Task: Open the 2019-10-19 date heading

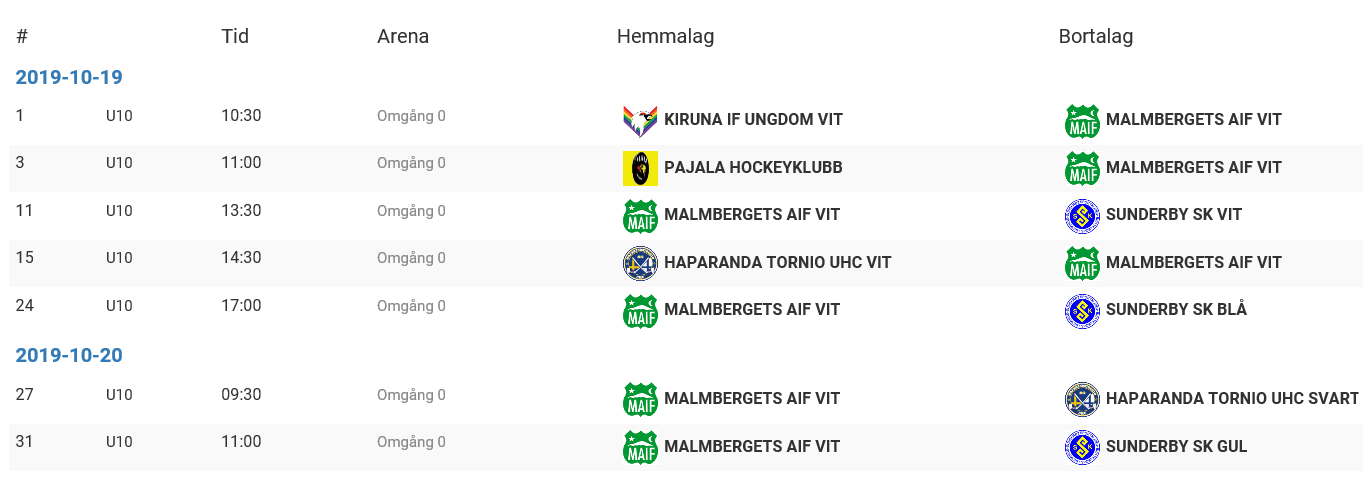Action: 69,77
